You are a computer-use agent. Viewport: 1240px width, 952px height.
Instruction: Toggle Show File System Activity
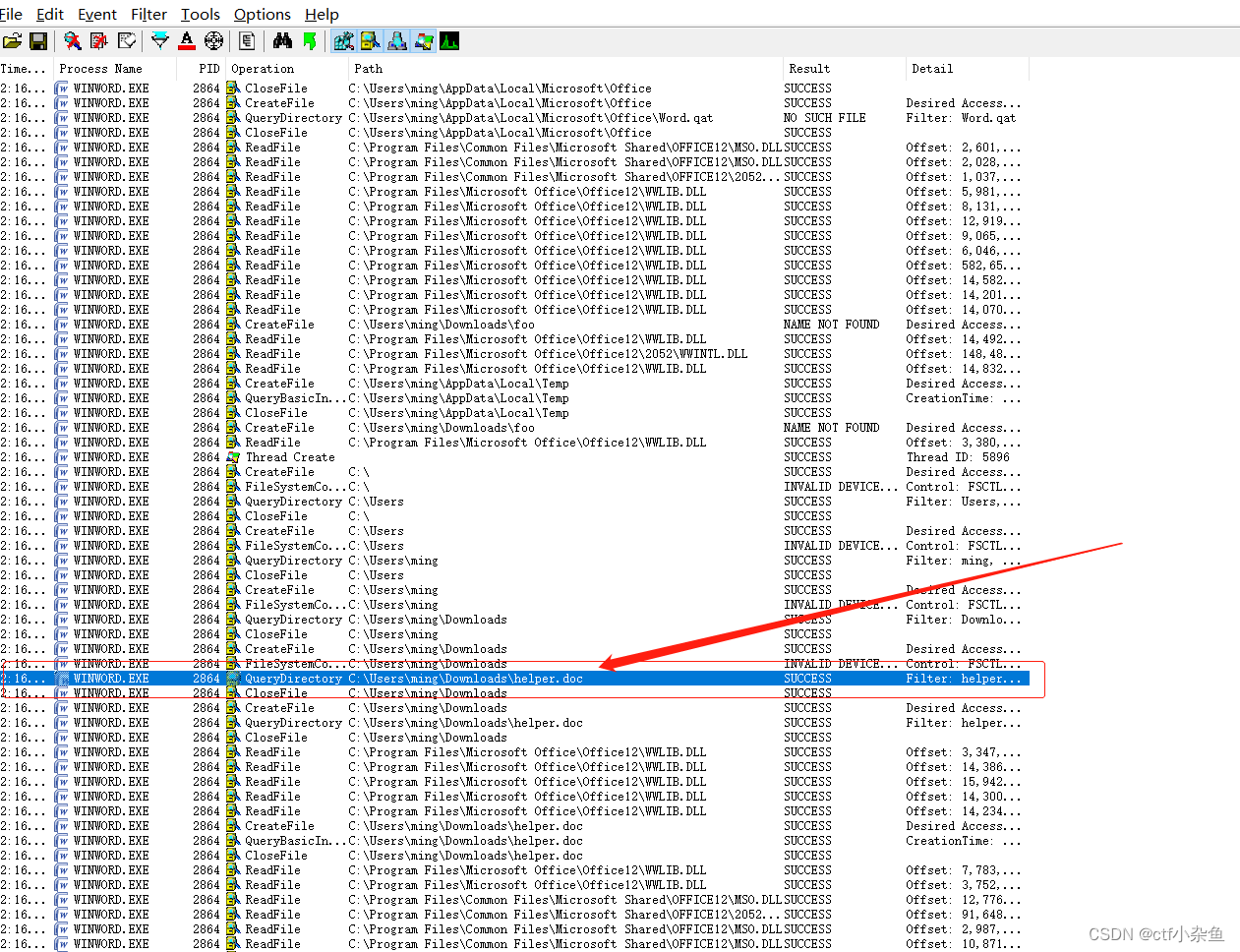(370, 41)
